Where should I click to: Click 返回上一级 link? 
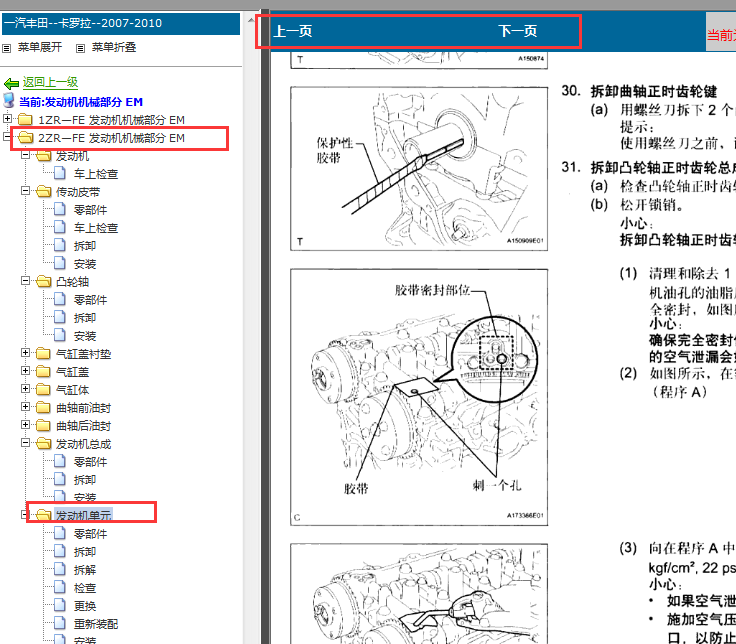50,83
